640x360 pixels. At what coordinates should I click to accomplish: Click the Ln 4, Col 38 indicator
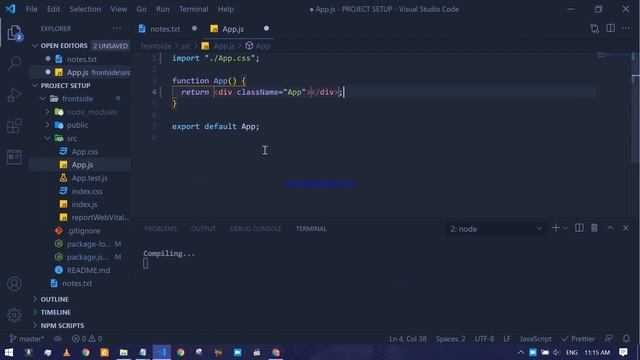tap(408, 339)
